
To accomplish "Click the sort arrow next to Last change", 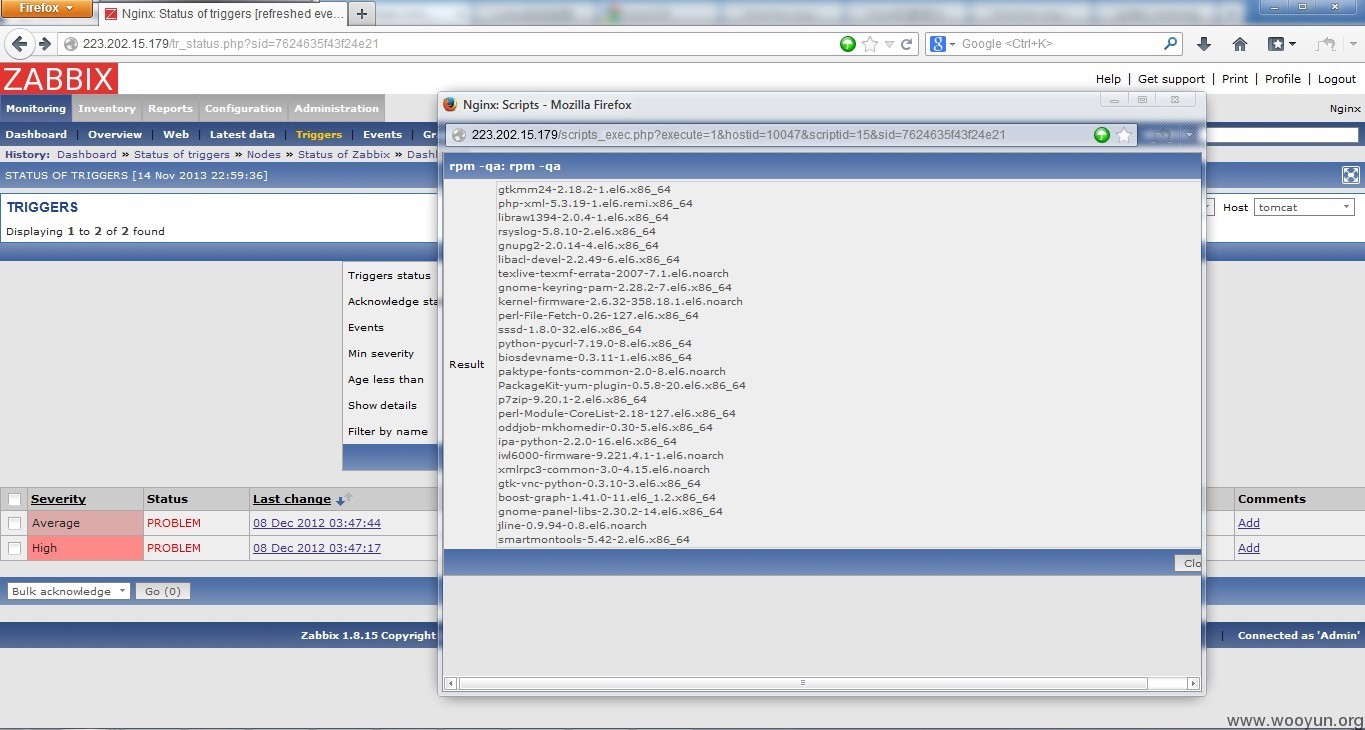I will [x=341, y=500].
